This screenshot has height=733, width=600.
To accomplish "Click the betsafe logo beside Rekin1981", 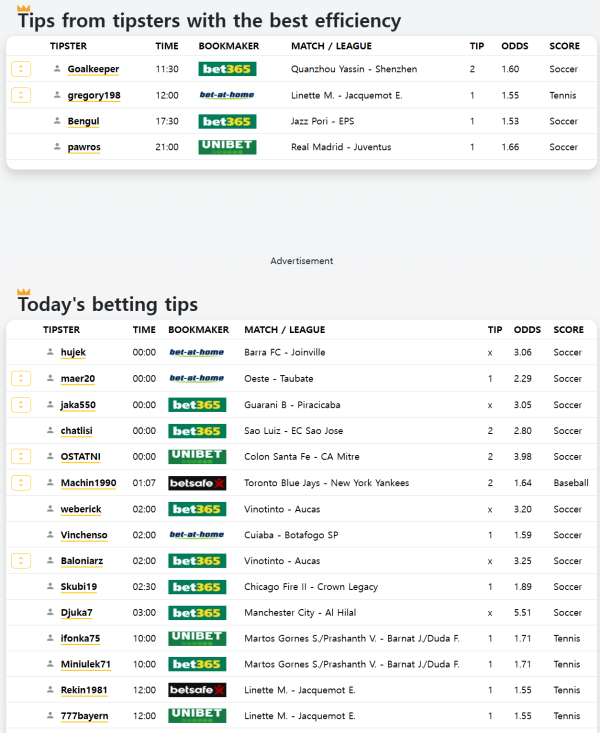I will (x=197, y=690).
